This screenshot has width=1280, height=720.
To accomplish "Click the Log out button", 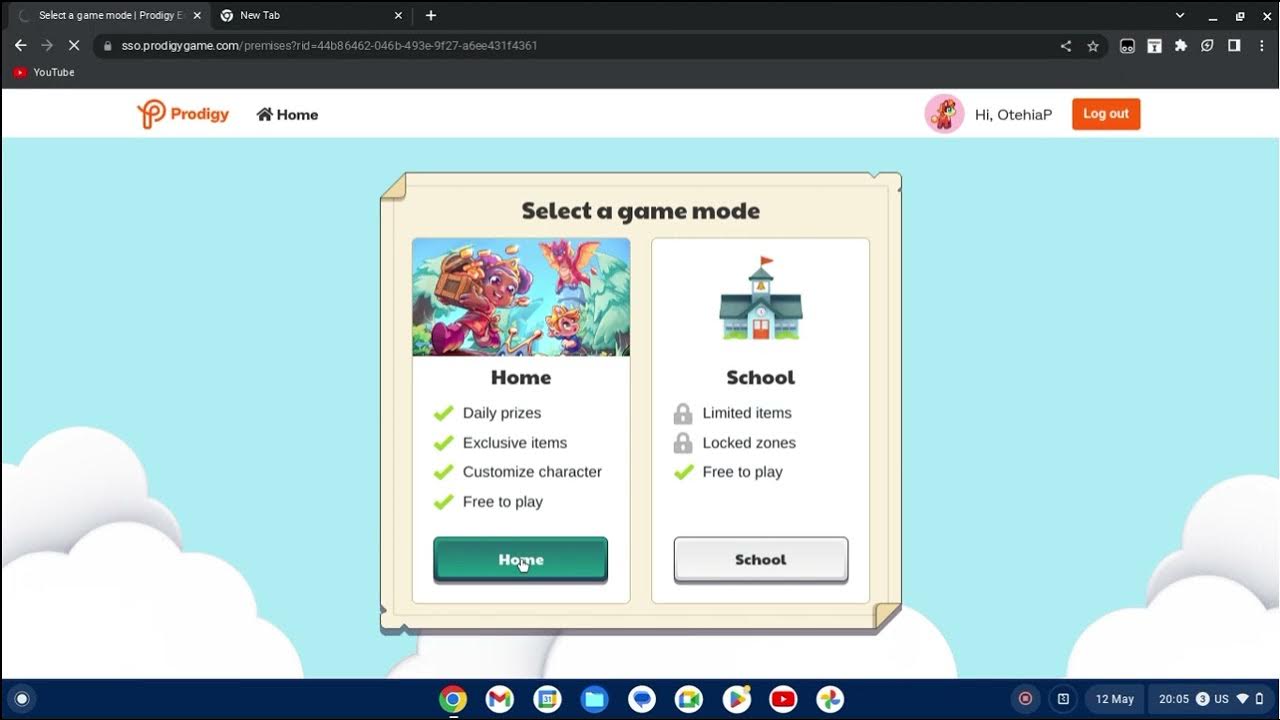I will coord(1106,114).
